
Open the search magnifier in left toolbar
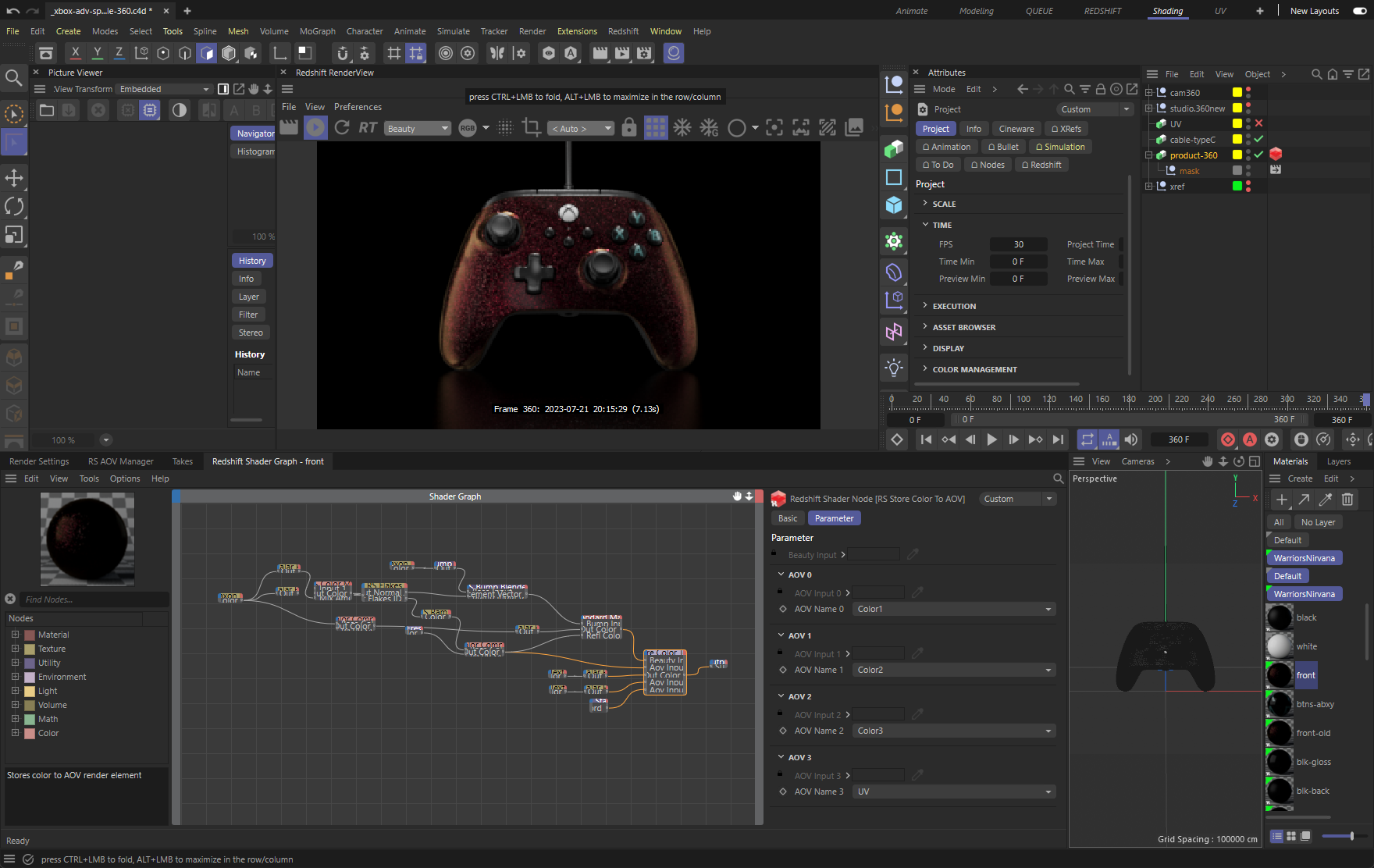14,77
